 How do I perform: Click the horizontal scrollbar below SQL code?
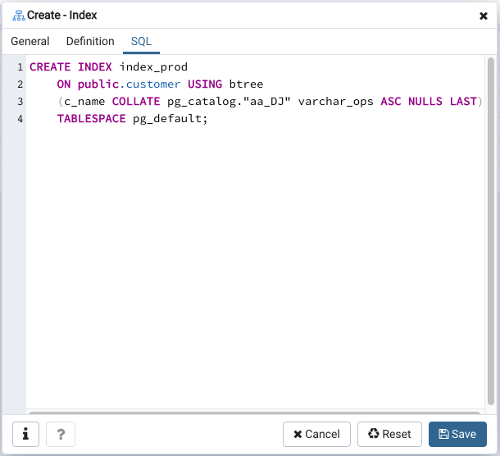click(254, 413)
